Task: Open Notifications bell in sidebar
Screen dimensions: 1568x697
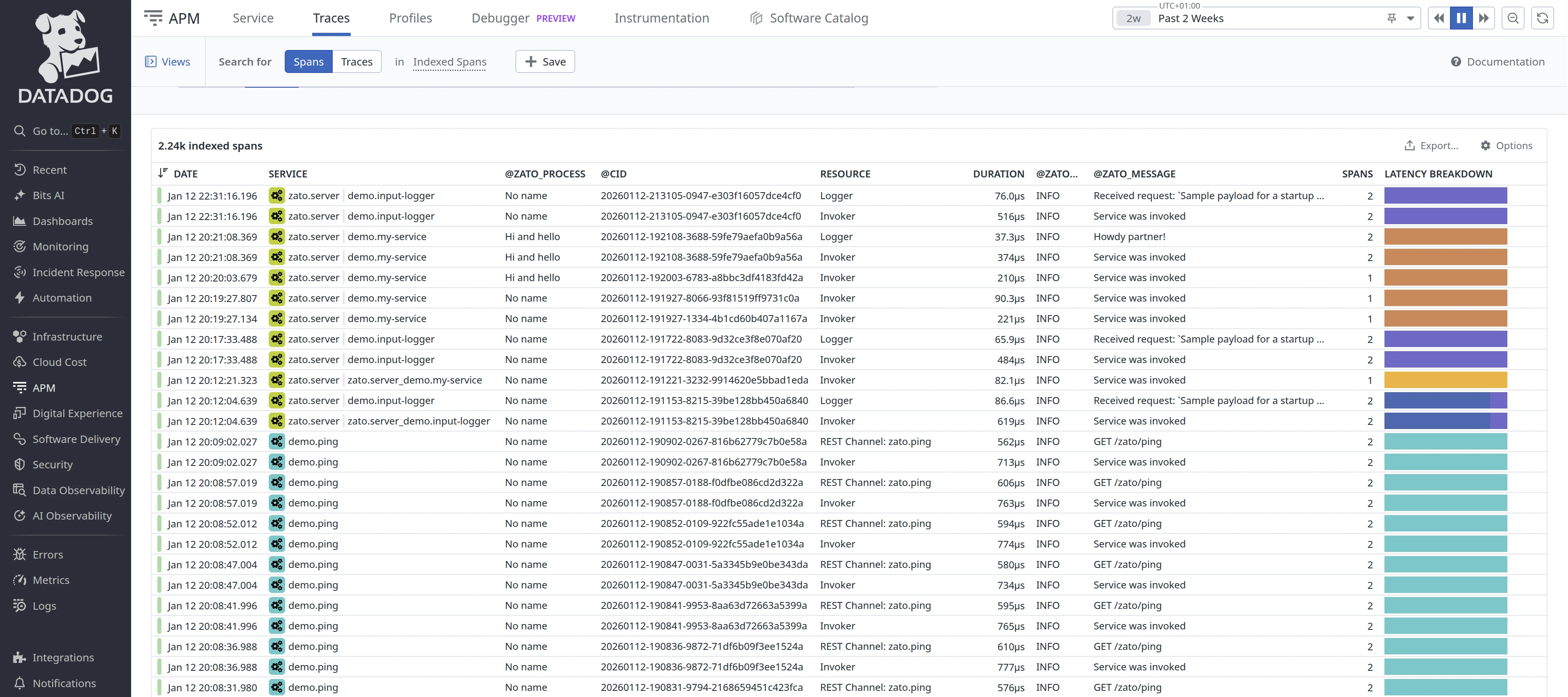Action: pyautogui.click(x=64, y=683)
